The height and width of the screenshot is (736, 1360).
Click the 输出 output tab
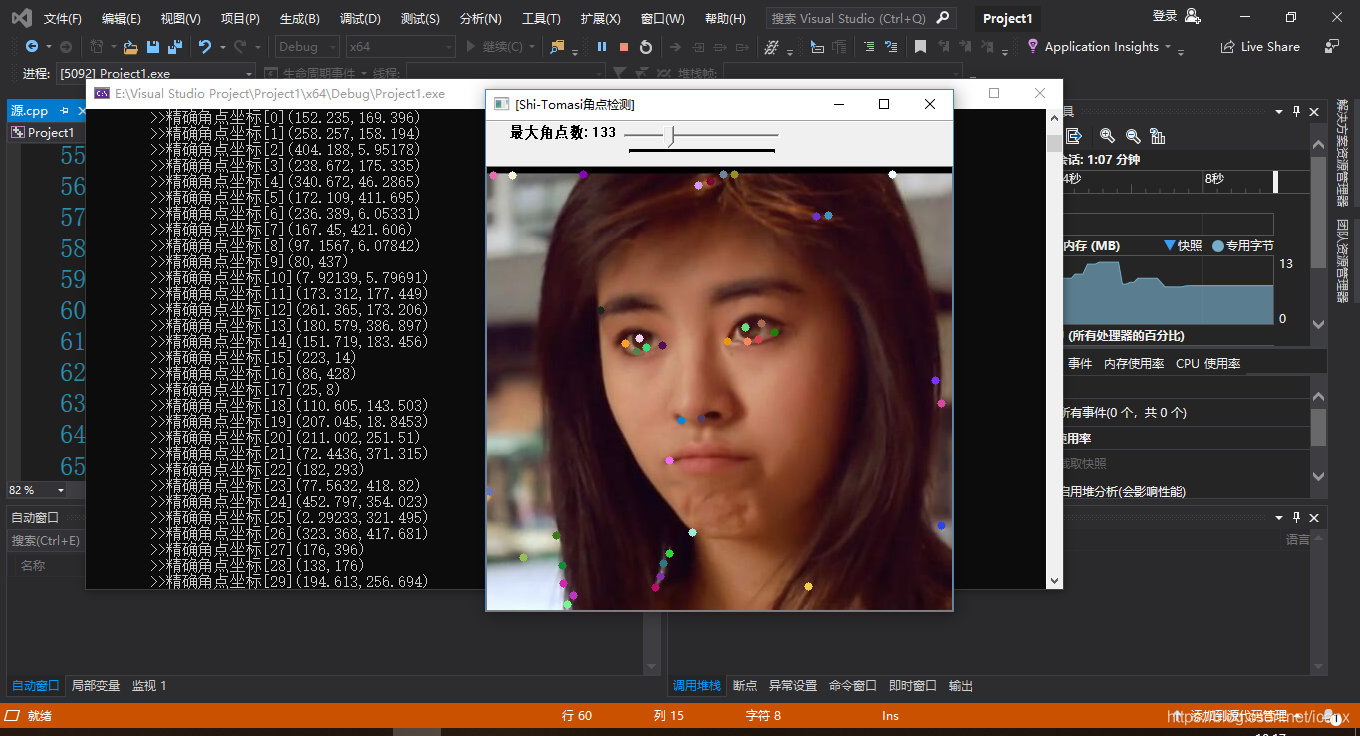click(x=961, y=685)
